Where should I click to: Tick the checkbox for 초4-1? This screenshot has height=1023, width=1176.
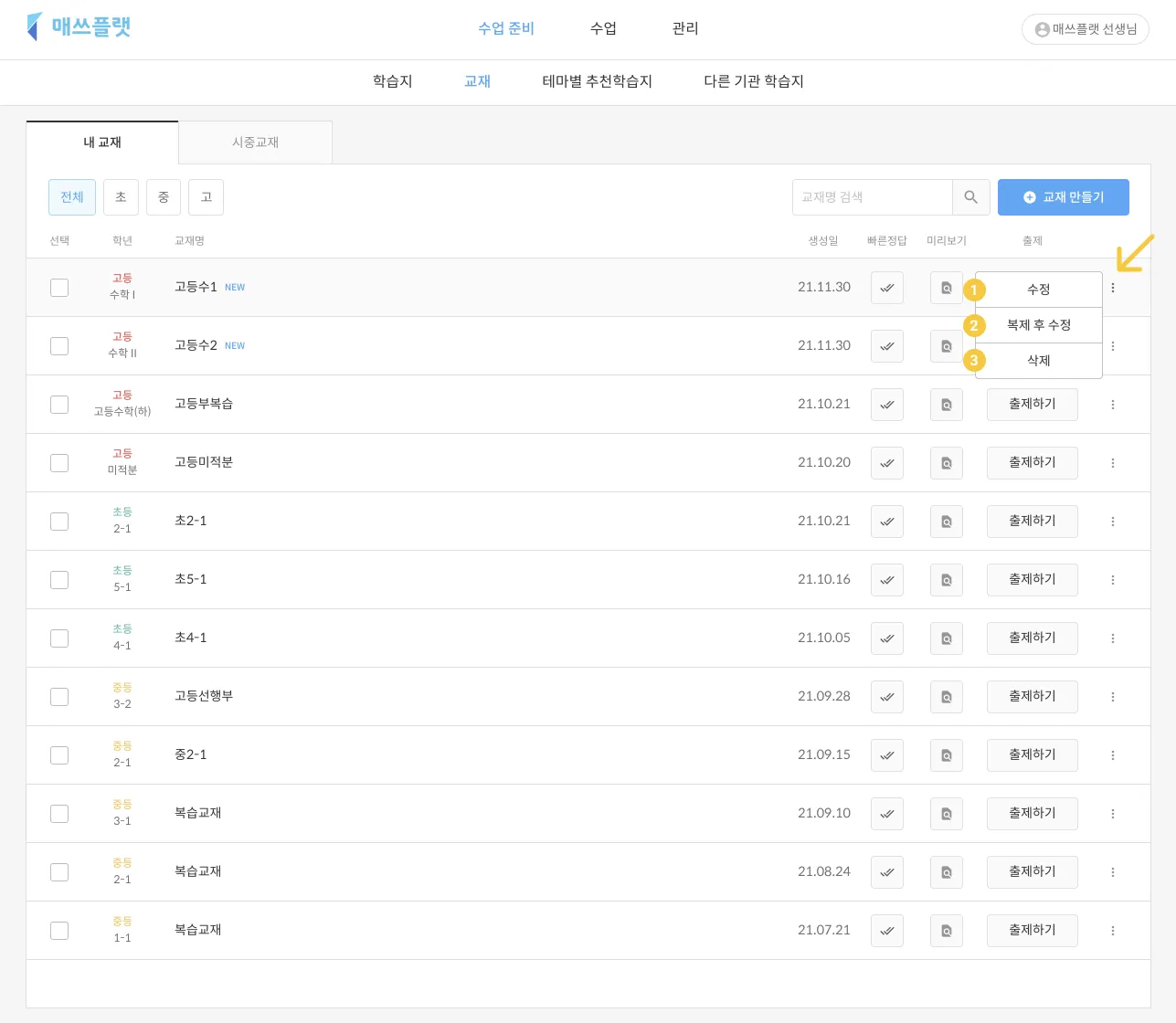coord(59,638)
